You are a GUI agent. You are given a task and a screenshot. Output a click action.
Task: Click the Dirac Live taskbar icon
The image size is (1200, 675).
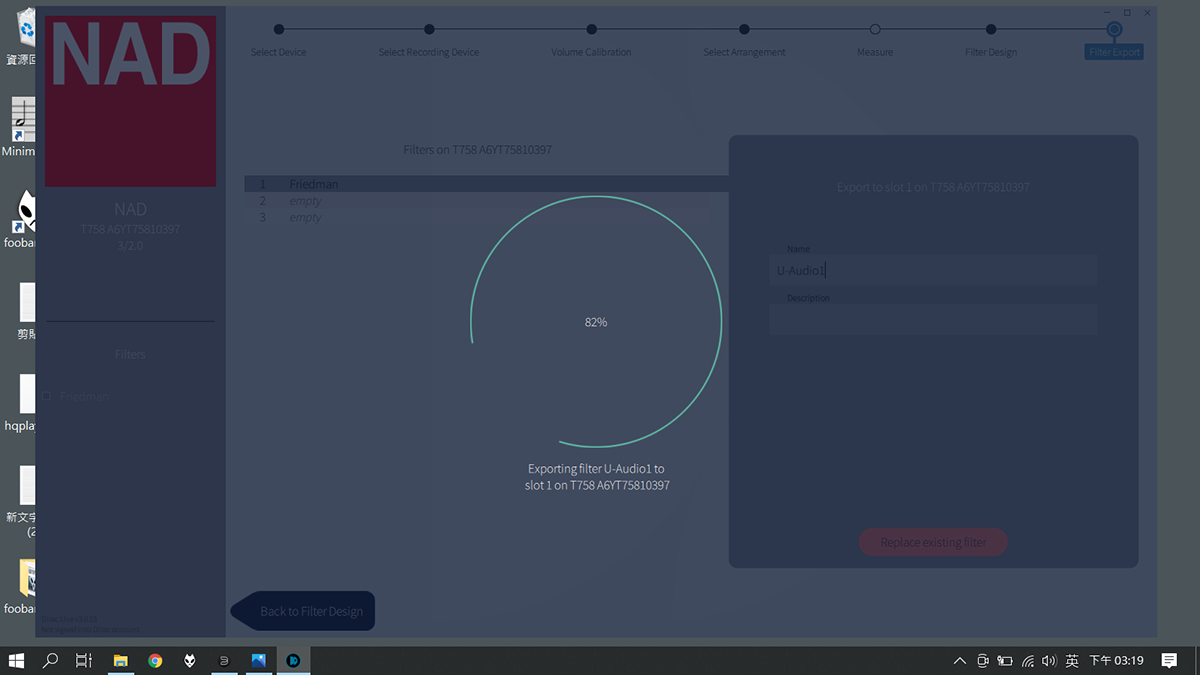point(293,660)
